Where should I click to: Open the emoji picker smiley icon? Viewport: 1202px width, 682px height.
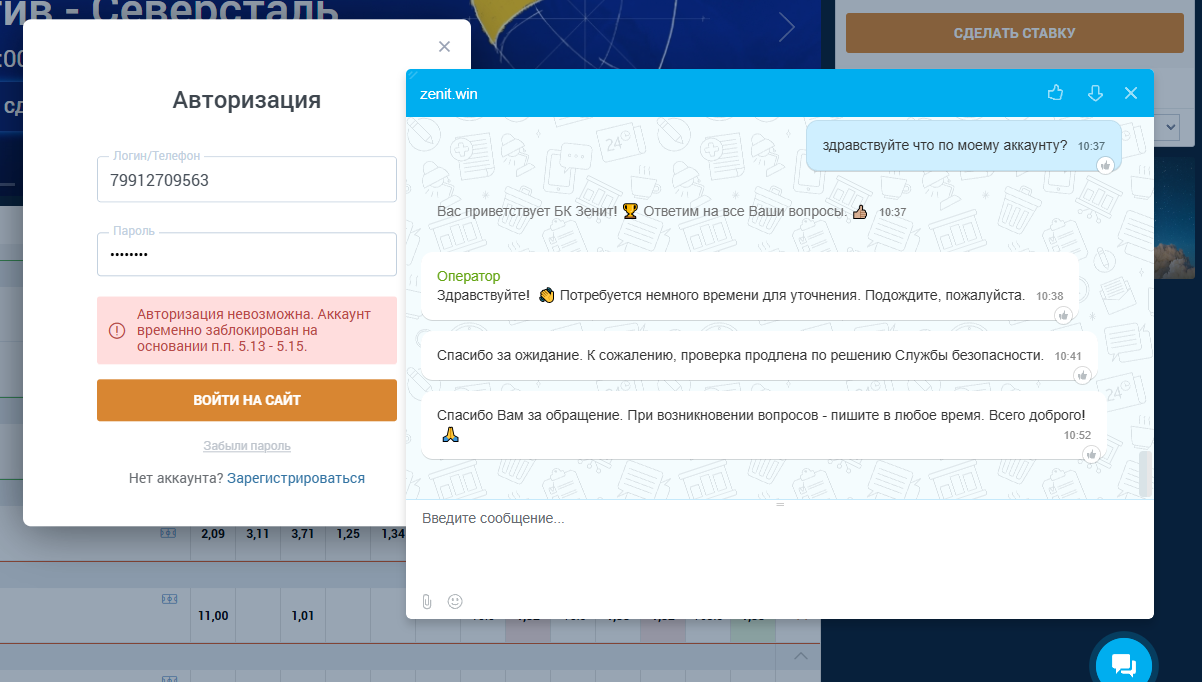point(455,601)
